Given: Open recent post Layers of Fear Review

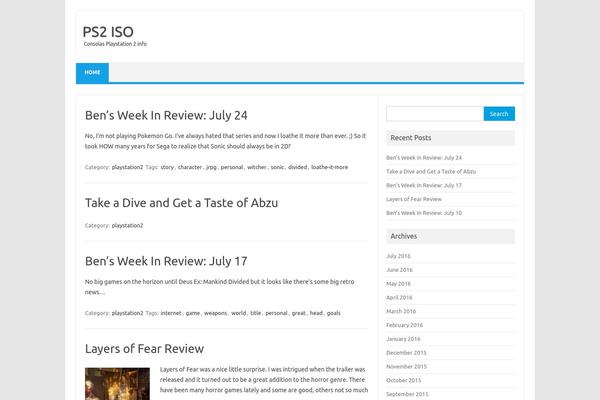Looking at the screenshot, I should coord(414,199).
